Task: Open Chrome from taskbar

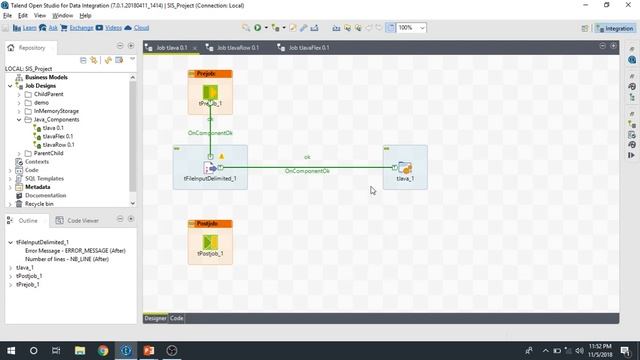Action: tap(103, 351)
